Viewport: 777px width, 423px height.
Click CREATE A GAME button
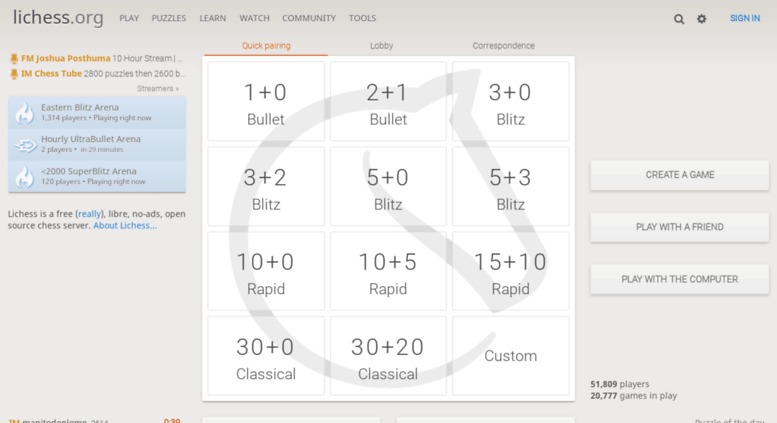tap(680, 175)
